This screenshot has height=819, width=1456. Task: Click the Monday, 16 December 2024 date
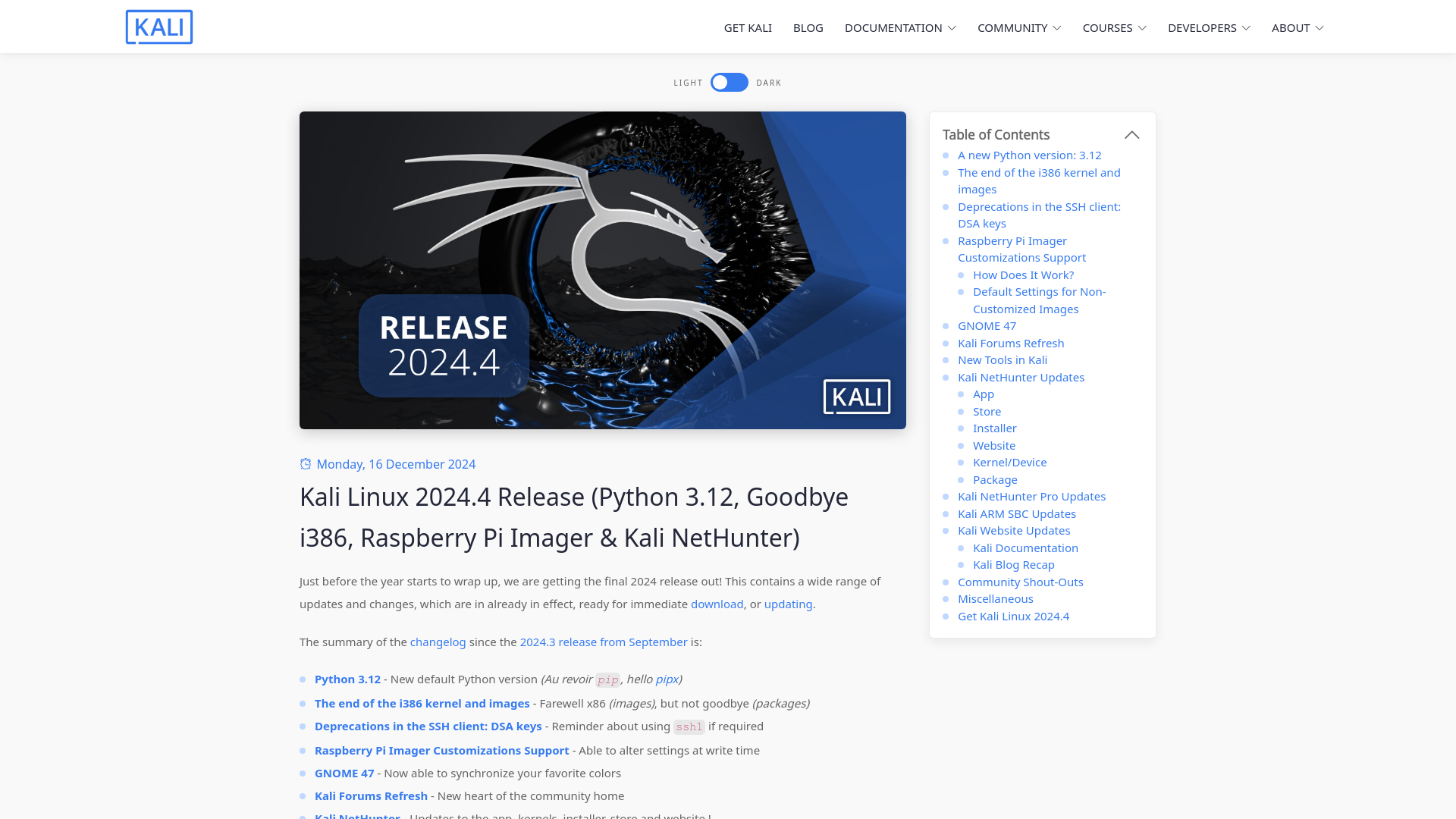(396, 464)
